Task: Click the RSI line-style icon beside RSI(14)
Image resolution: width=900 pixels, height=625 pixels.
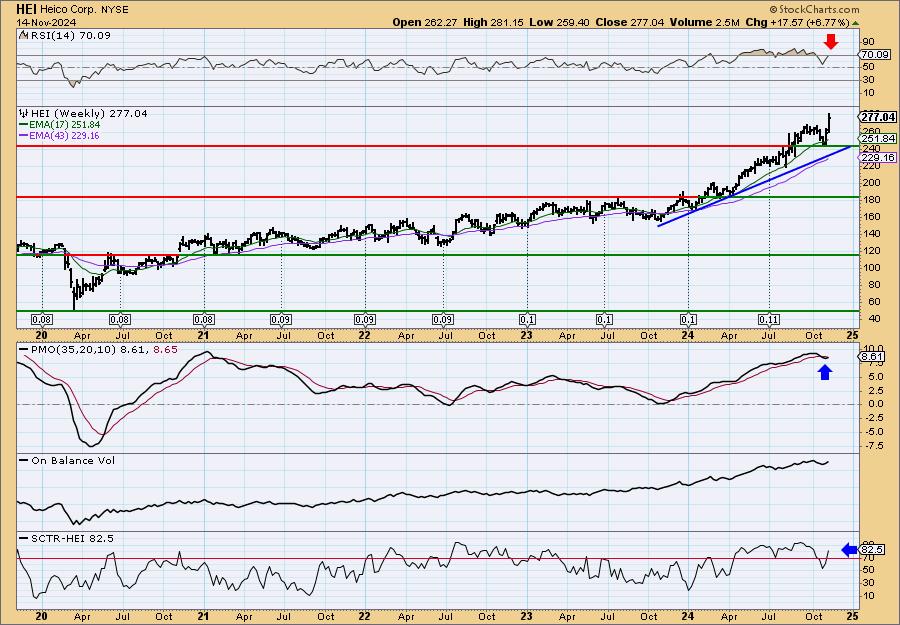Action: pos(23,35)
